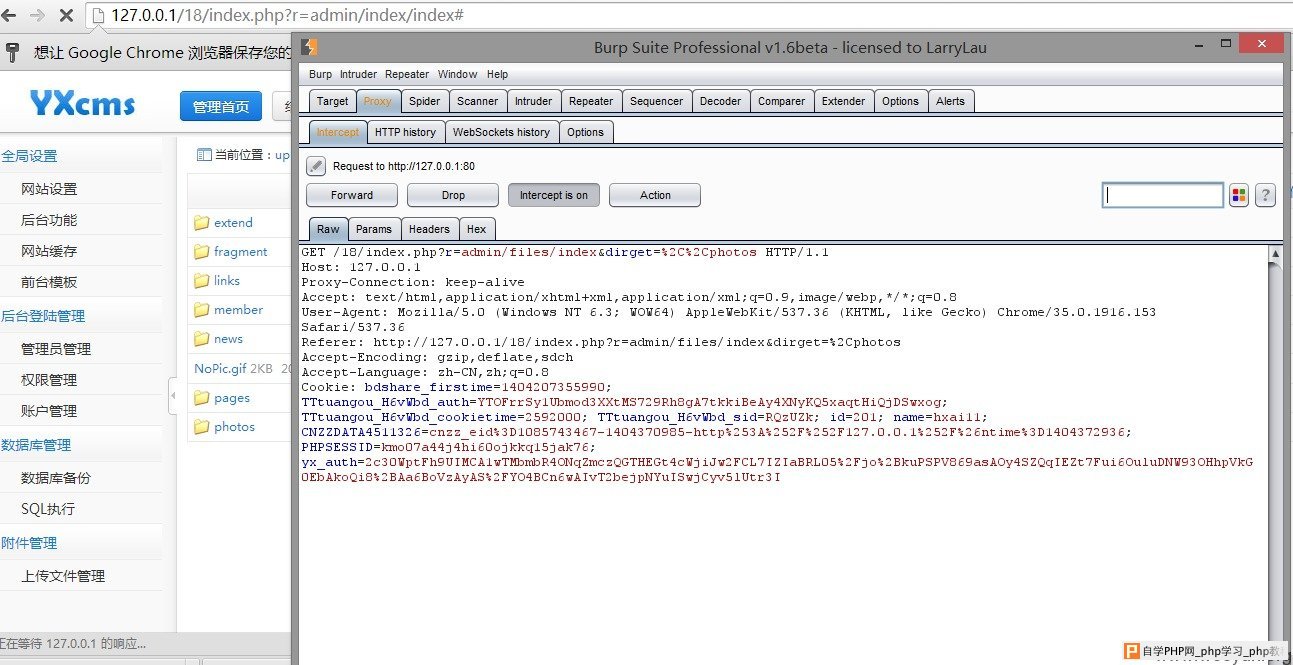The width and height of the screenshot is (1293, 665).
Task: Click the pencil edit request target icon
Action: 316,166
